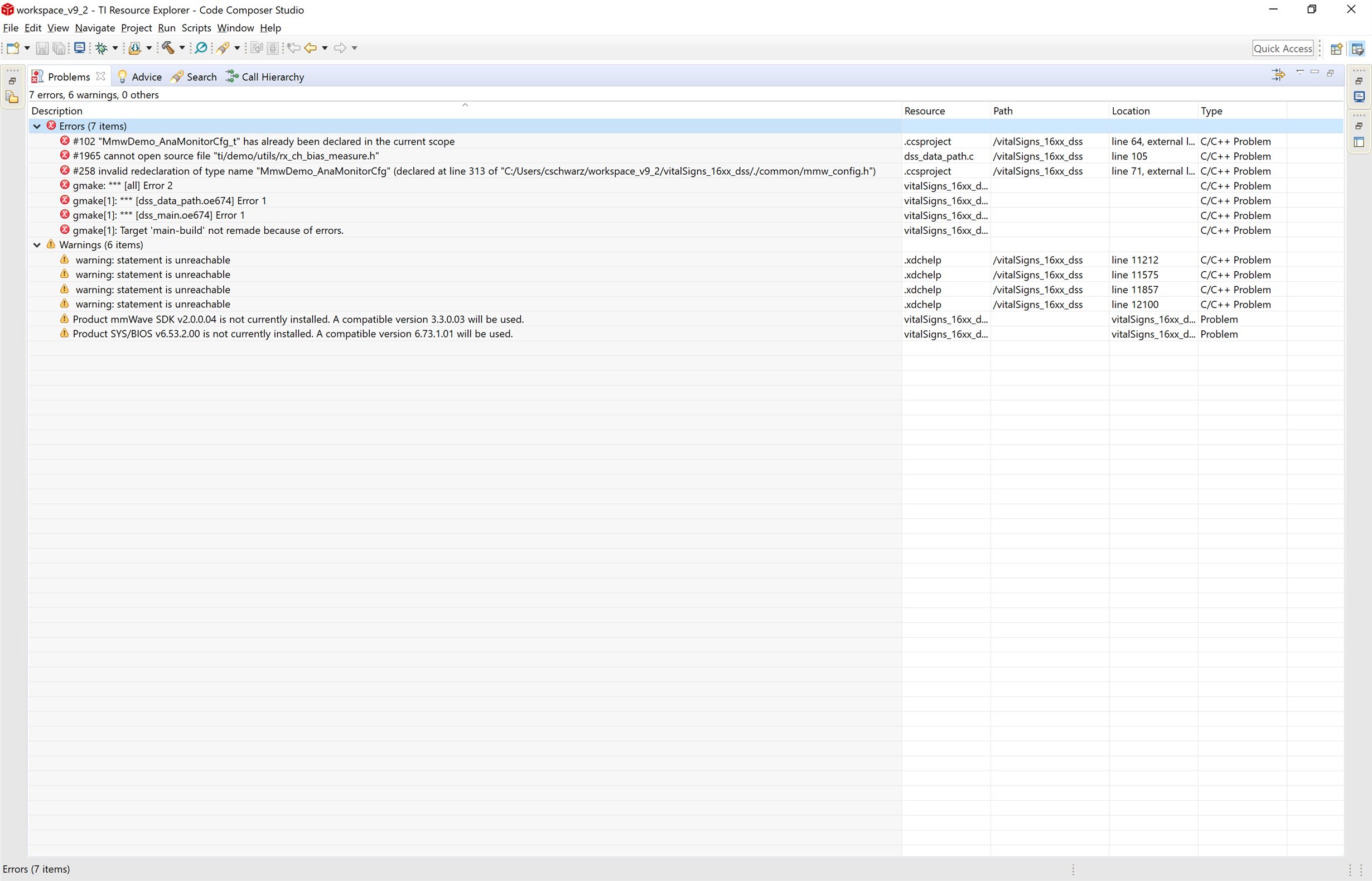This screenshot has width=1372, height=881.
Task: Click Focus on Active Task icon in Problems view
Action: (x=1278, y=74)
